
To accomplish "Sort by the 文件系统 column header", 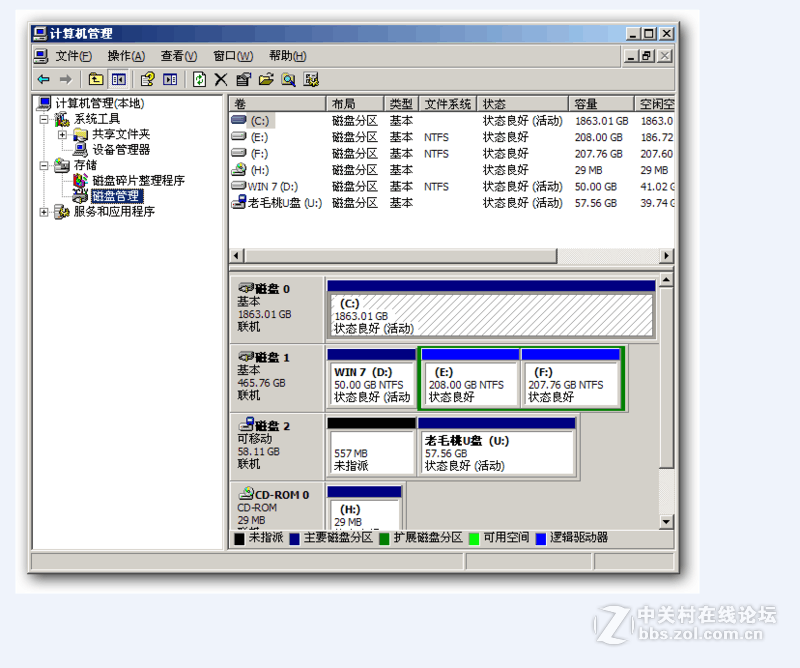I will click(447, 104).
